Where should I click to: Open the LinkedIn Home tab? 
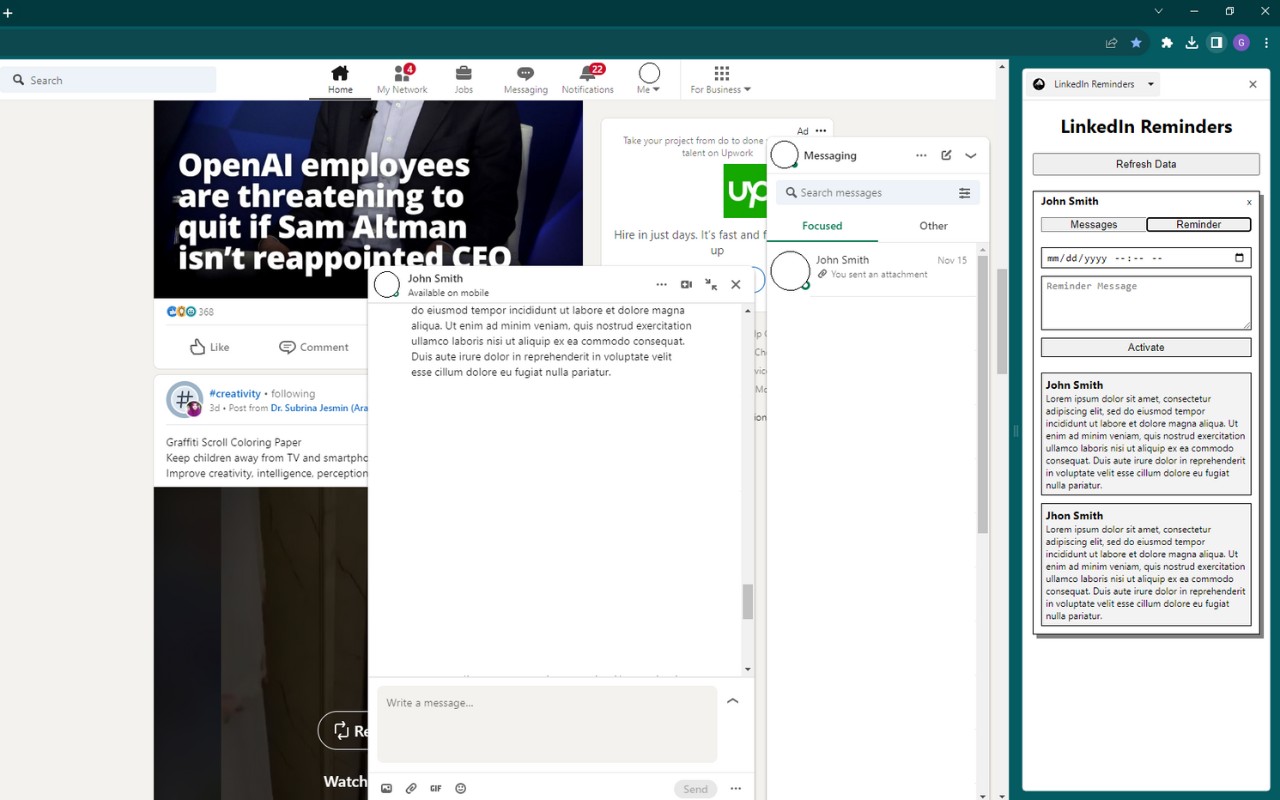point(340,79)
